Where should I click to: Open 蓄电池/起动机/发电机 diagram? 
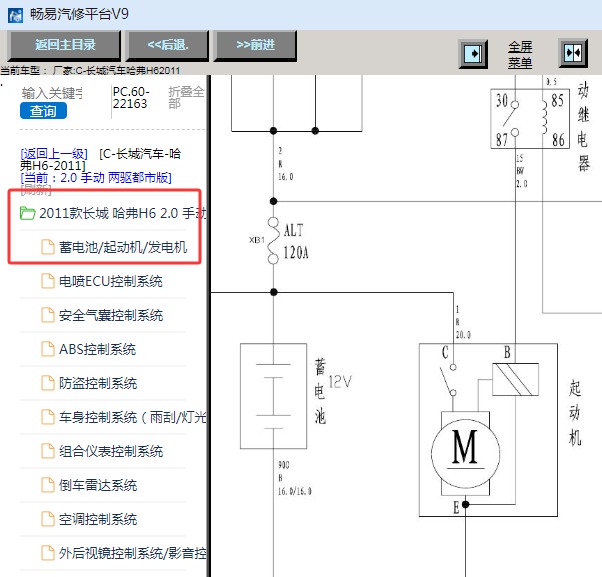[123, 247]
